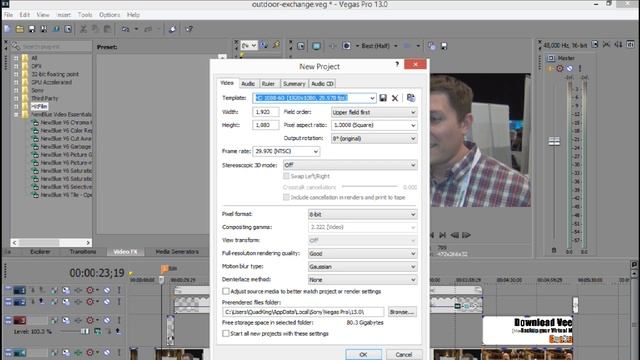
Task: Toggle Swap Left/Right checkbox
Action: [x=286, y=176]
